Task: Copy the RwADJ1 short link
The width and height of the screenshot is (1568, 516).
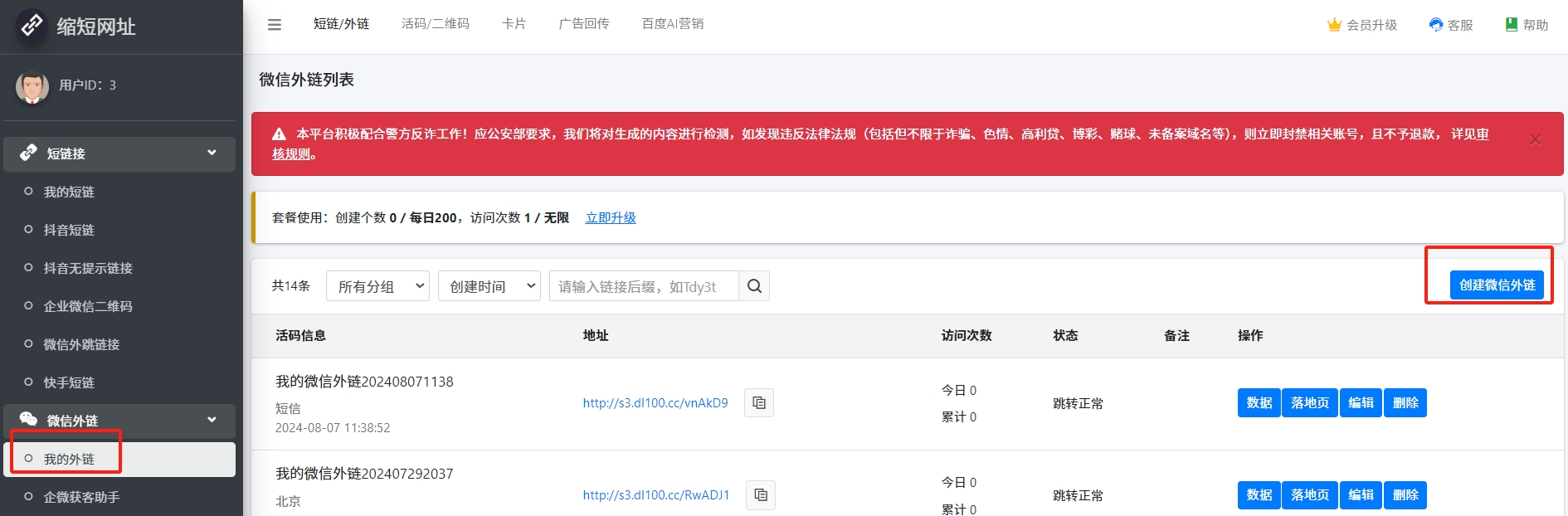Action: [761, 495]
